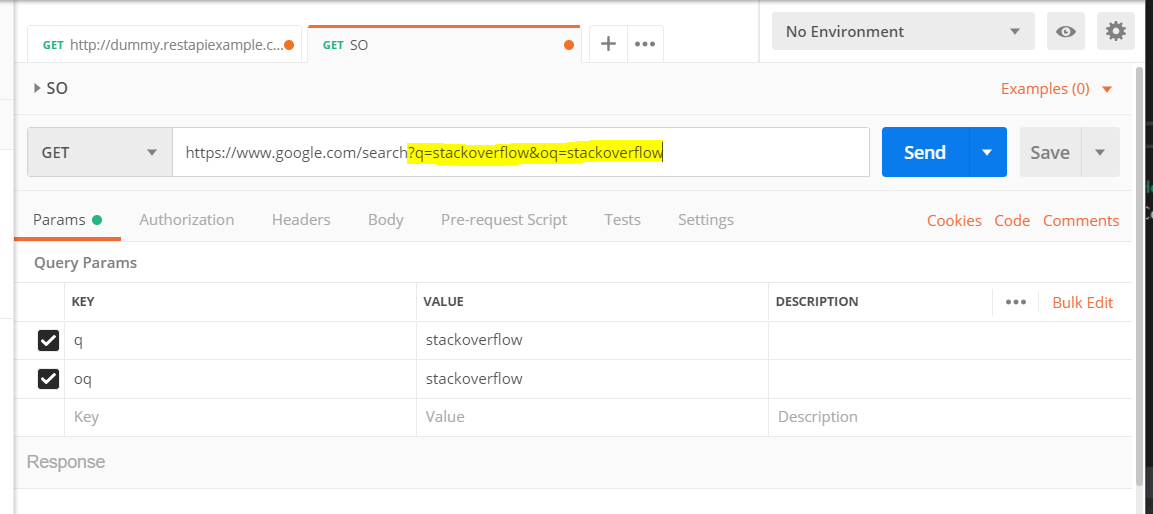Uncheck the oq query param checkbox
This screenshot has height=514, width=1153.
tap(48, 379)
